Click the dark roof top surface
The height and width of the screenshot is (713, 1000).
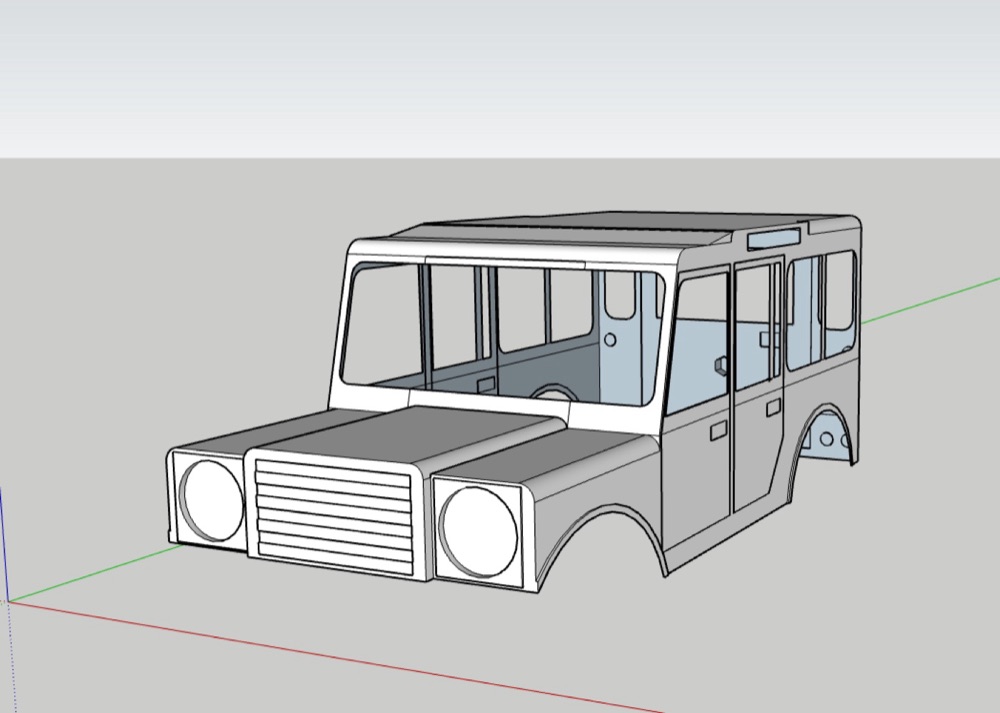click(x=574, y=231)
